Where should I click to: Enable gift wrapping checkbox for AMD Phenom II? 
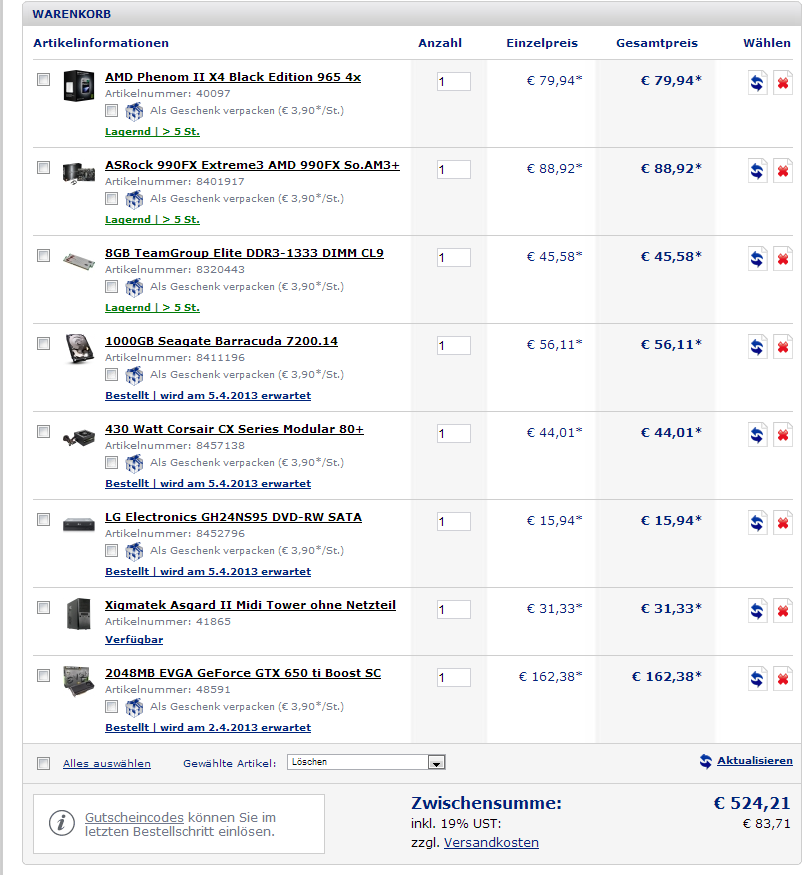112,110
